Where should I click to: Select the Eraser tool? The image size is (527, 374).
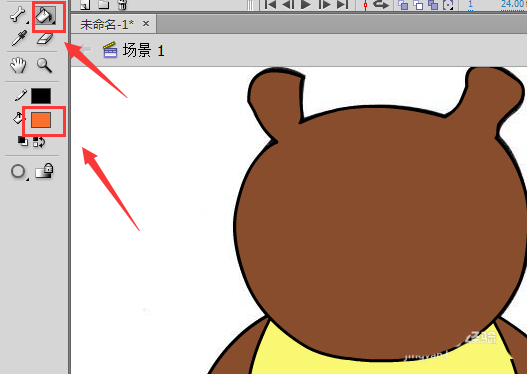[x=45, y=38]
